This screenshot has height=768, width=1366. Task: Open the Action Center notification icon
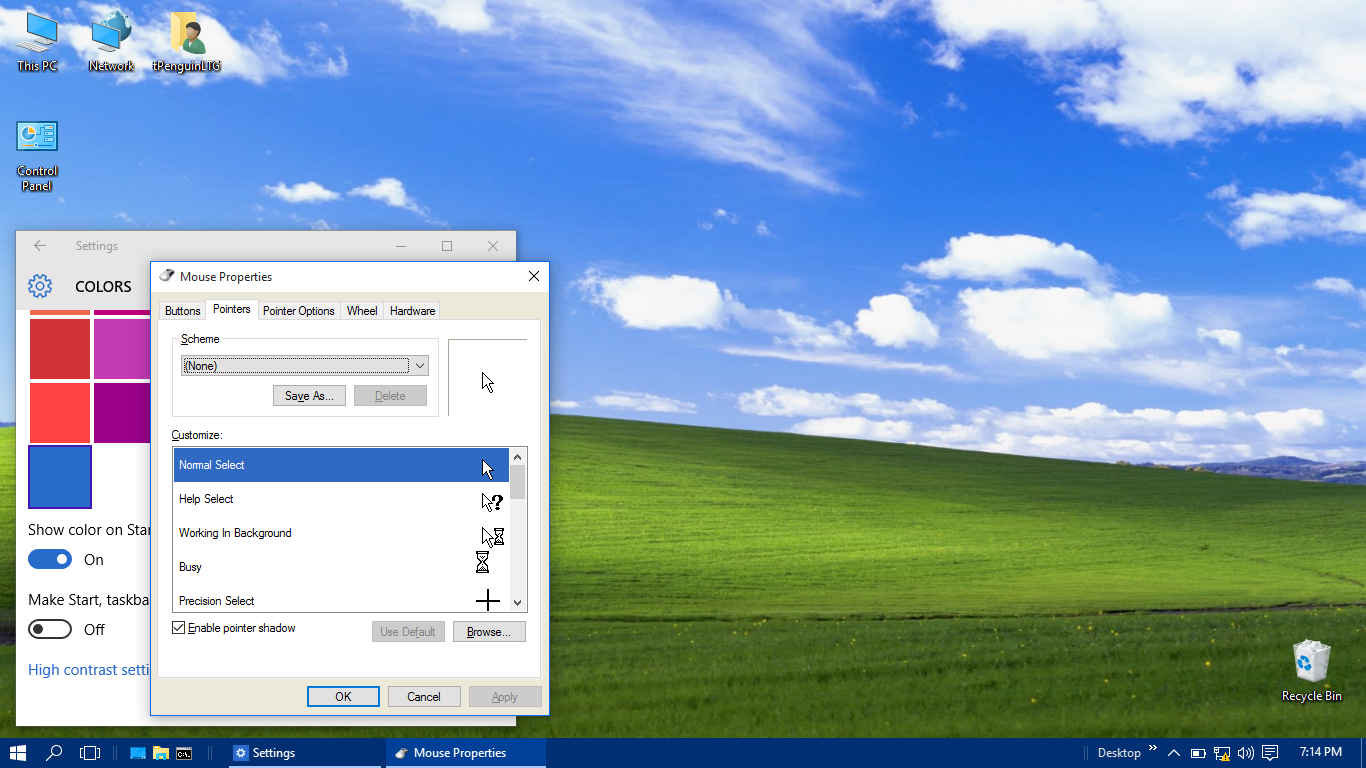coord(1270,753)
